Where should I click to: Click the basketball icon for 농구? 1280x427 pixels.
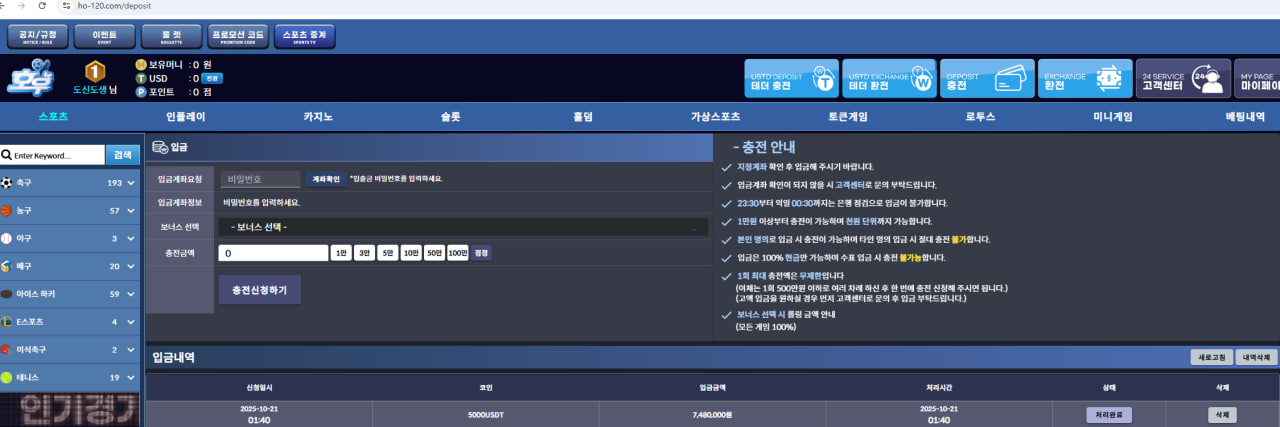(x=7, y=211)
